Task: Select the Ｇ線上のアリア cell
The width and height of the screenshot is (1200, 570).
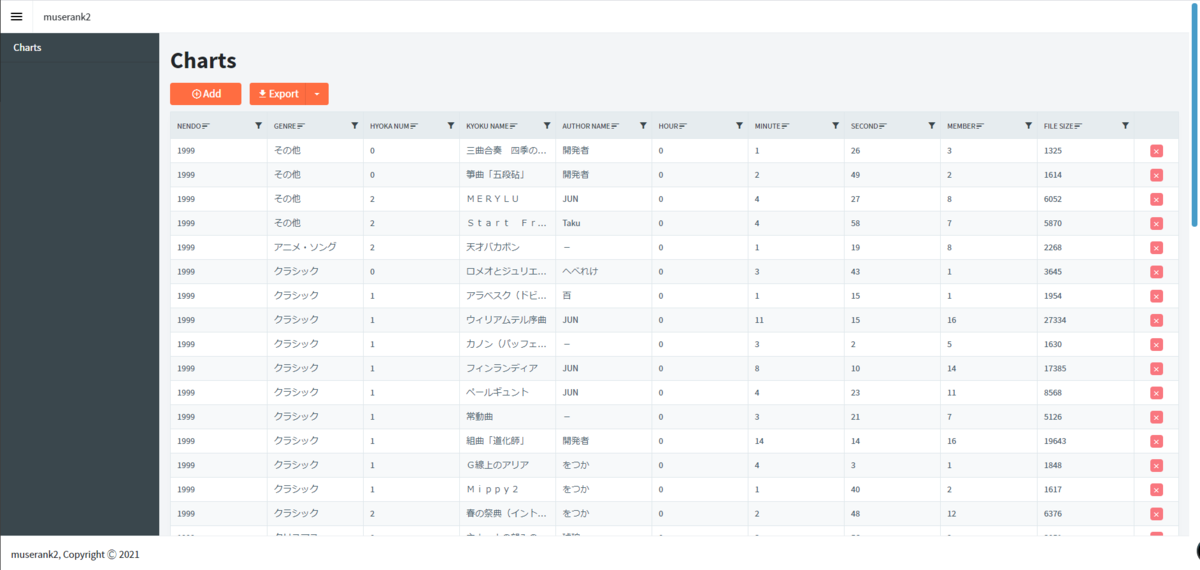Action: [x=507, y=466]
